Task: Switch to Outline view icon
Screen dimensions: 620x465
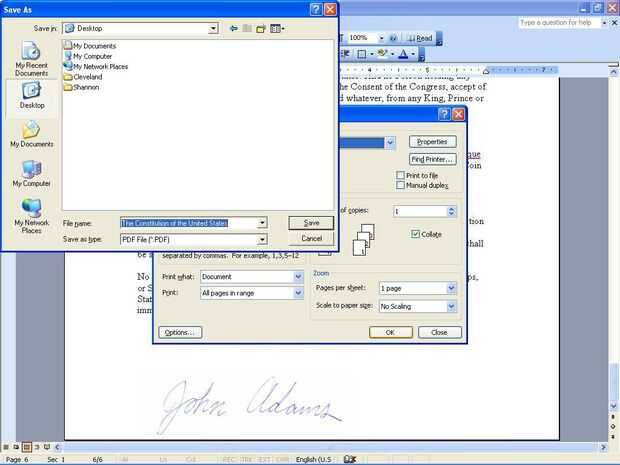Action: [37, 447]
